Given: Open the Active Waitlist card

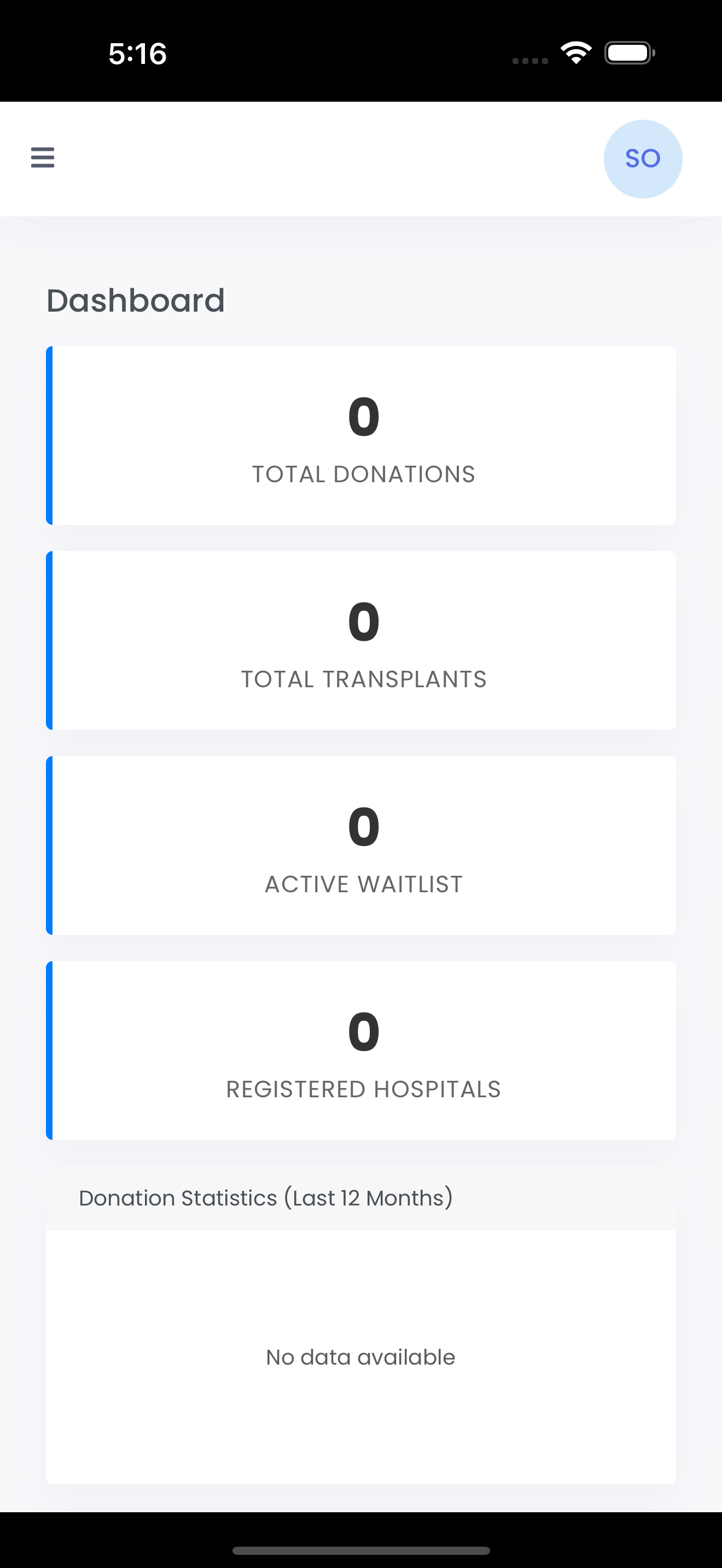Looking at the screenshot, I should [x=361, y=845].
